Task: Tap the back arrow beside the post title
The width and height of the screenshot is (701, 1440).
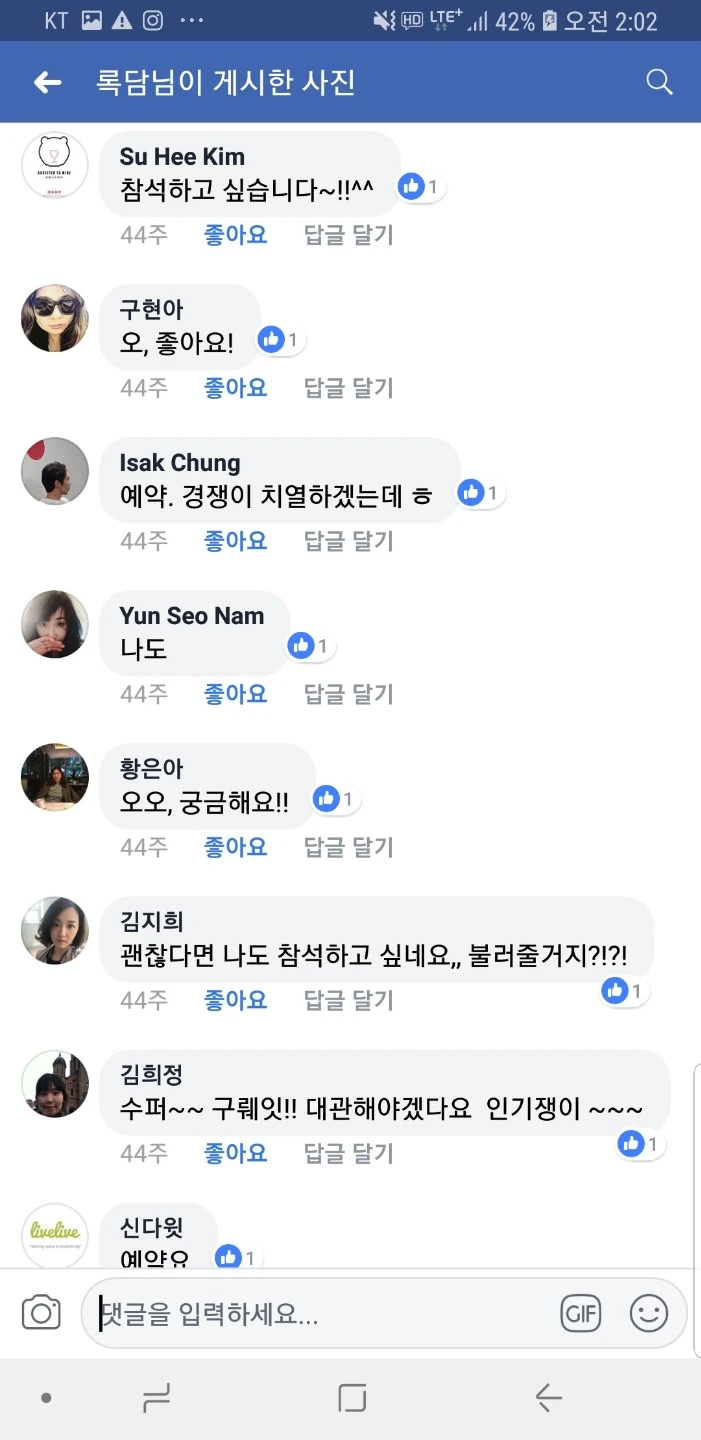Action: 46,81
